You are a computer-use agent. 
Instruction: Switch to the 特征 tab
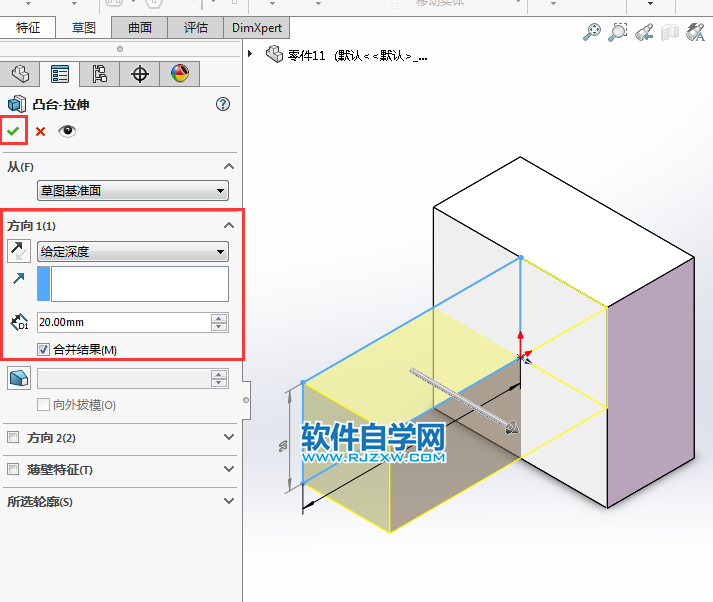tap(28, 28)
